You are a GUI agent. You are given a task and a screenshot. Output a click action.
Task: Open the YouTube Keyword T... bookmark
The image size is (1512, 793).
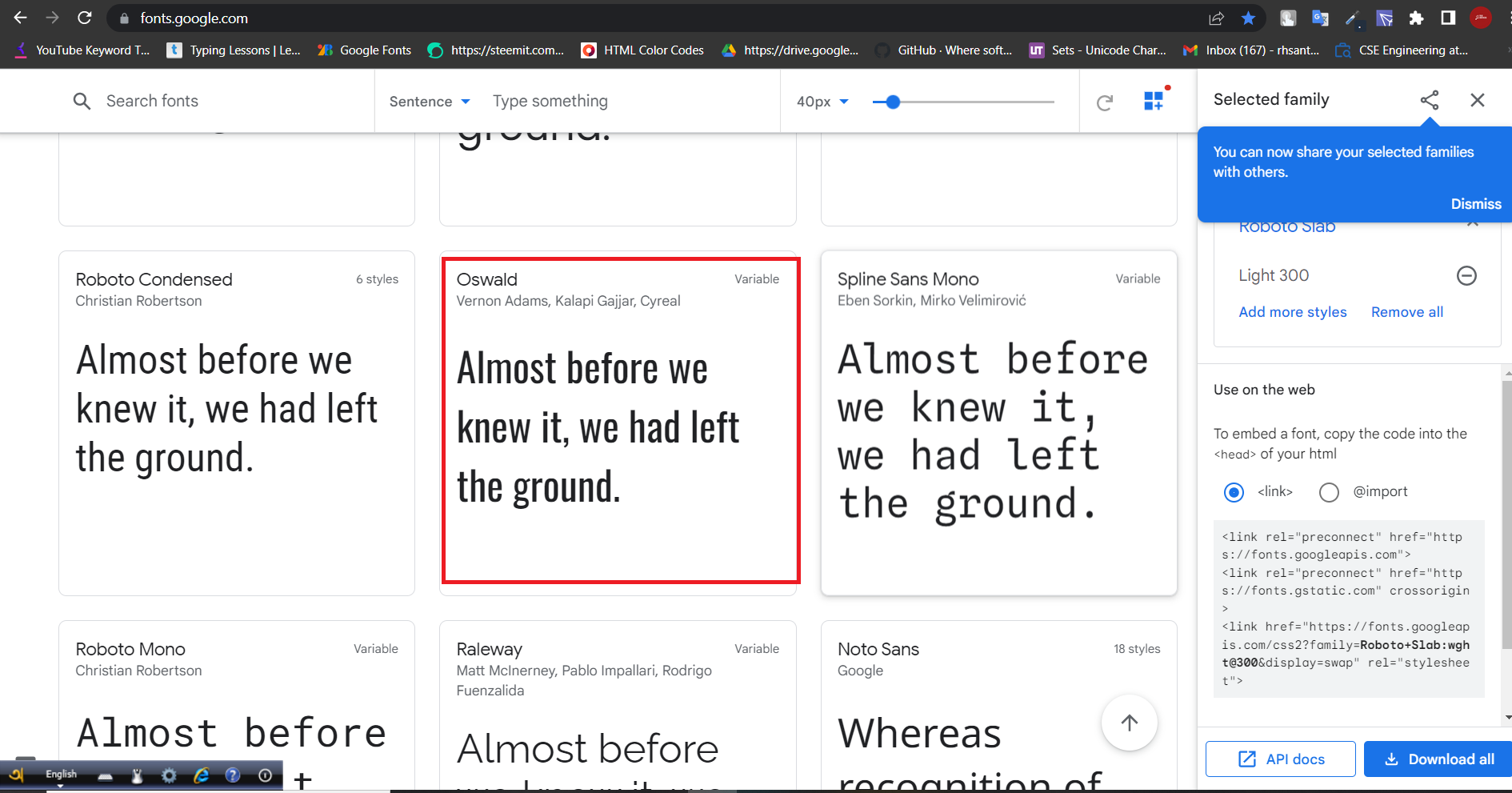pos(82,50)
